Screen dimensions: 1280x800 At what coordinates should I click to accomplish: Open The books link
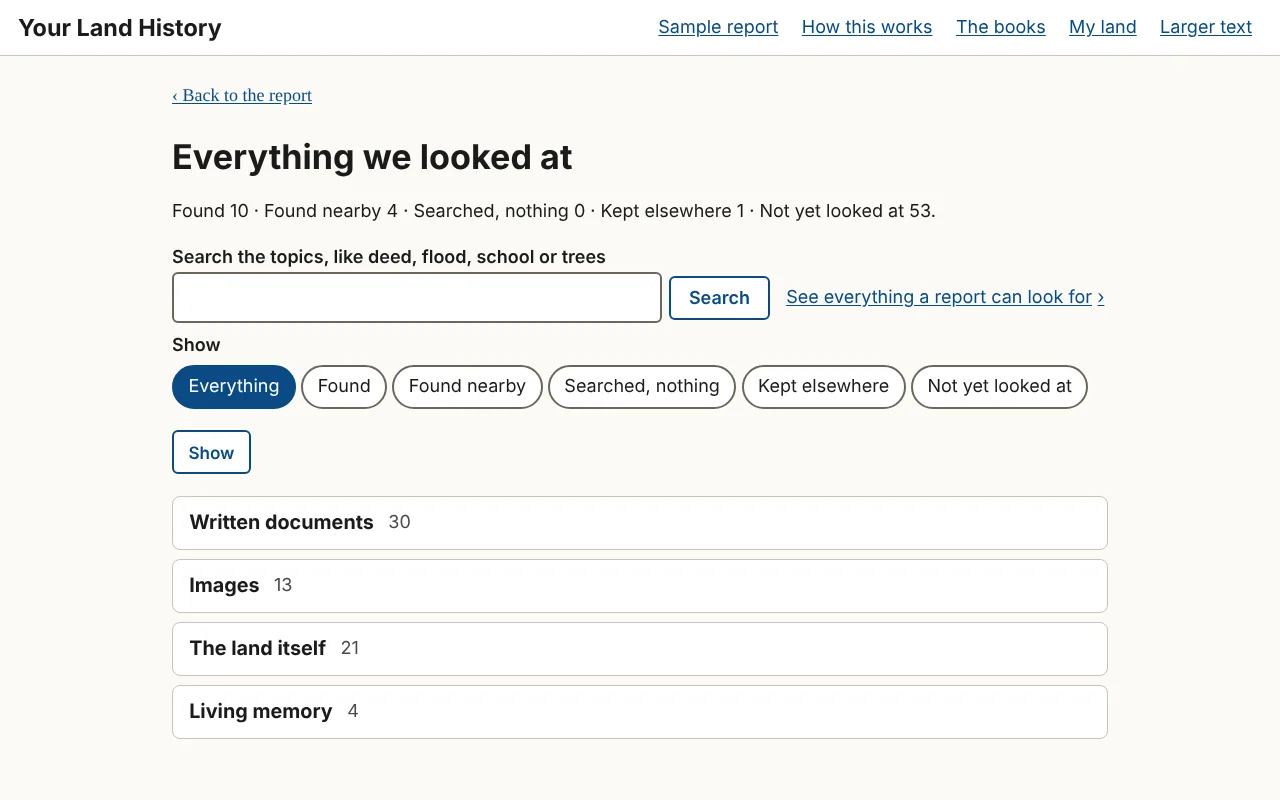click(1000, 27)
